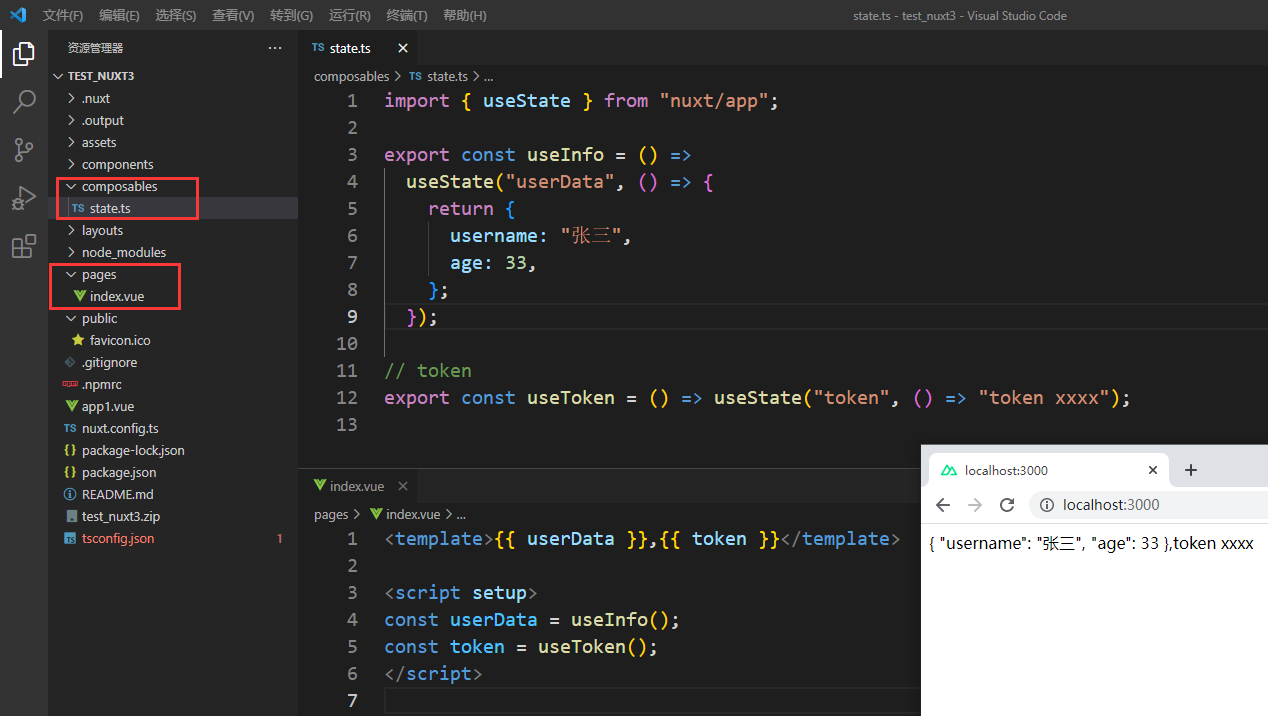Select the Explorer icon in activity bar
Screen dimensions: 1268x716
[x=24, y=54]
